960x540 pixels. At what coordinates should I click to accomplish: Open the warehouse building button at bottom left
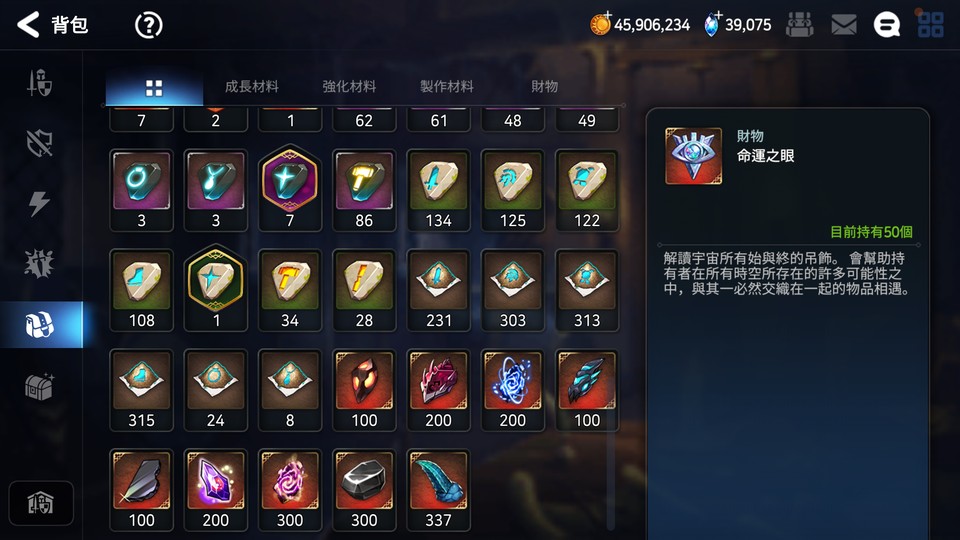(x=41, y=503)
